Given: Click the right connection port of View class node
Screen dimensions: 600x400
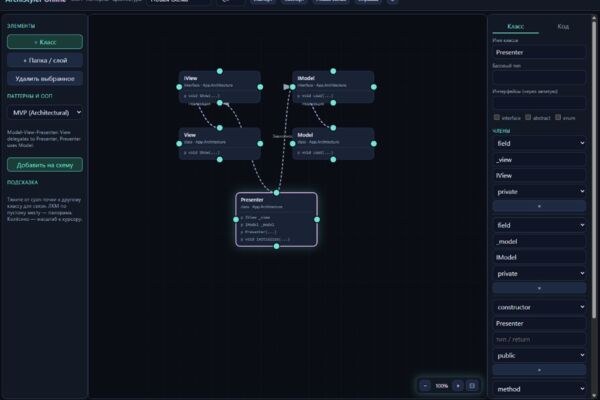Looking at the screenshot, I should tap(260, 144).
